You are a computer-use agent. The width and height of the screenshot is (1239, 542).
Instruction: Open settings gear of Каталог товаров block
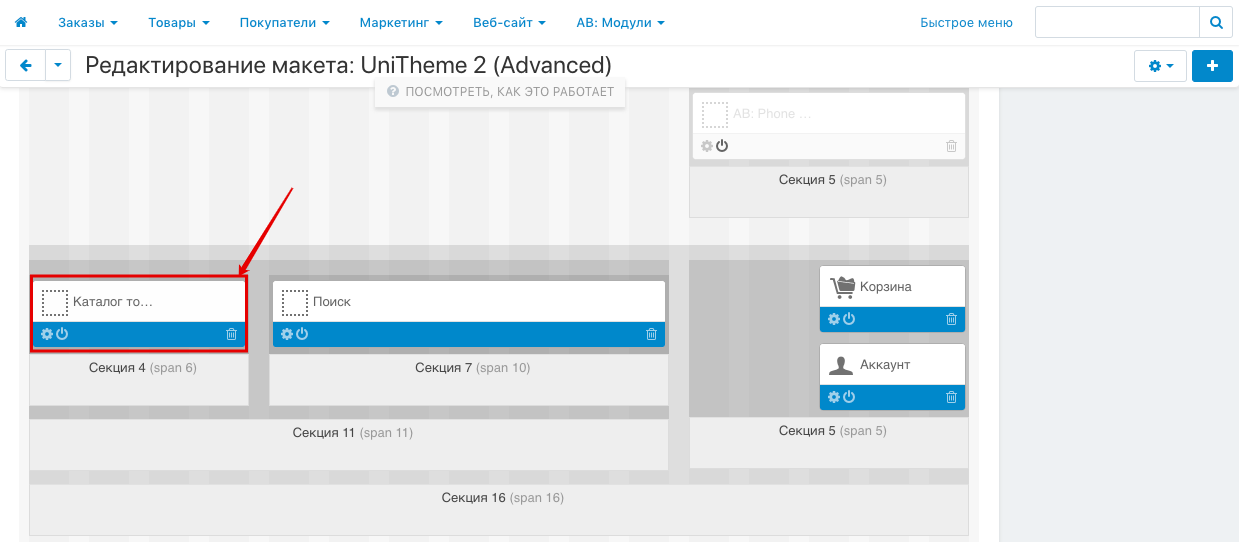click(47, 334)
